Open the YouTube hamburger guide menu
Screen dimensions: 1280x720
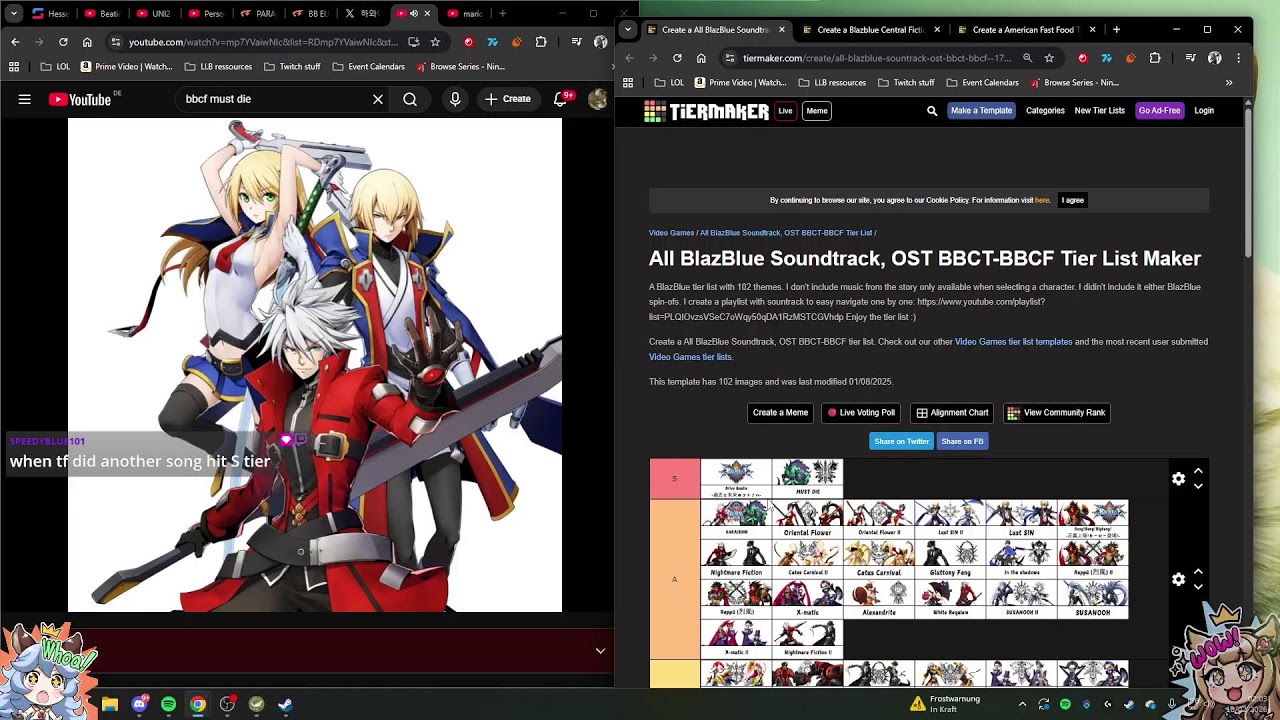point(25,99)
